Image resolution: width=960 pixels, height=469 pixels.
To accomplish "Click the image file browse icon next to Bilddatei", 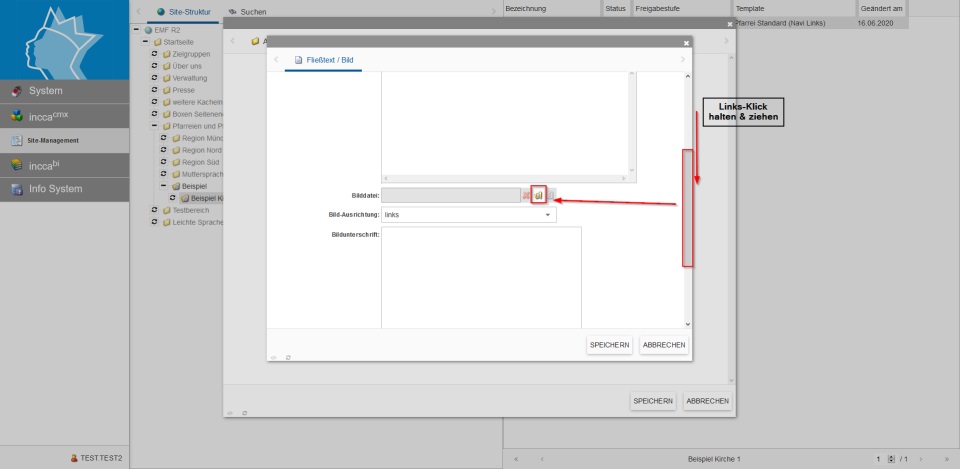I will 538,195.
